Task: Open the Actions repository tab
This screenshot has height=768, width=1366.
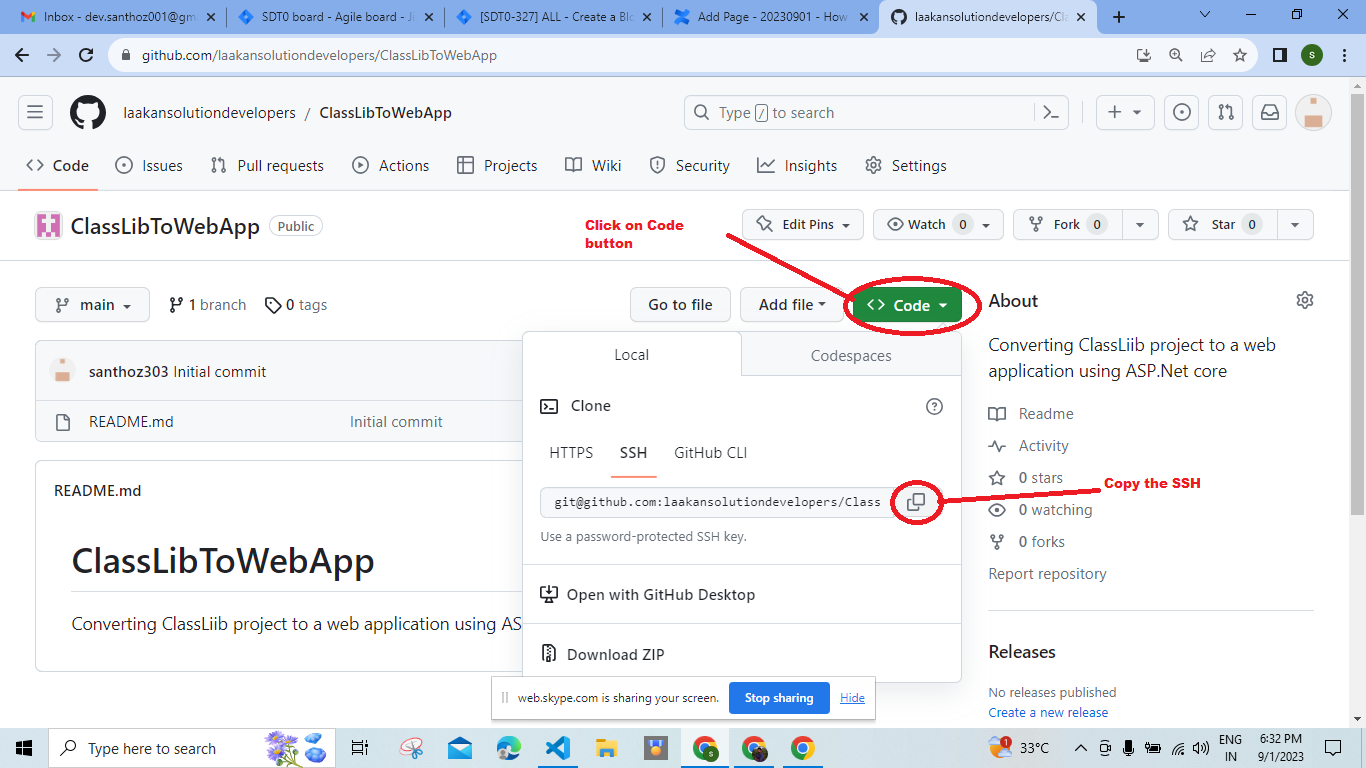Action: click(x=391, y=166)
